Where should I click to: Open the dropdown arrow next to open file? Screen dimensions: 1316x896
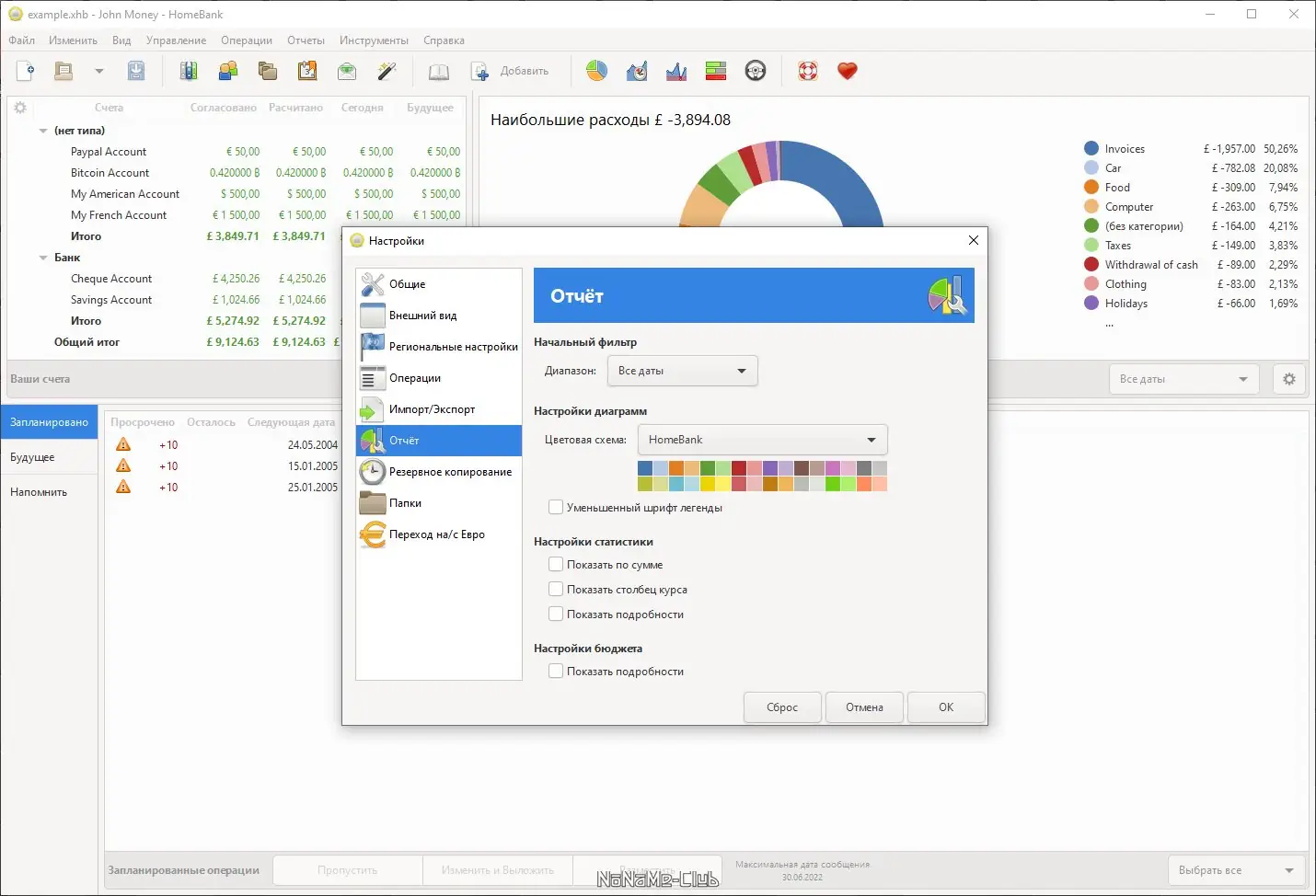coord(99,71)
